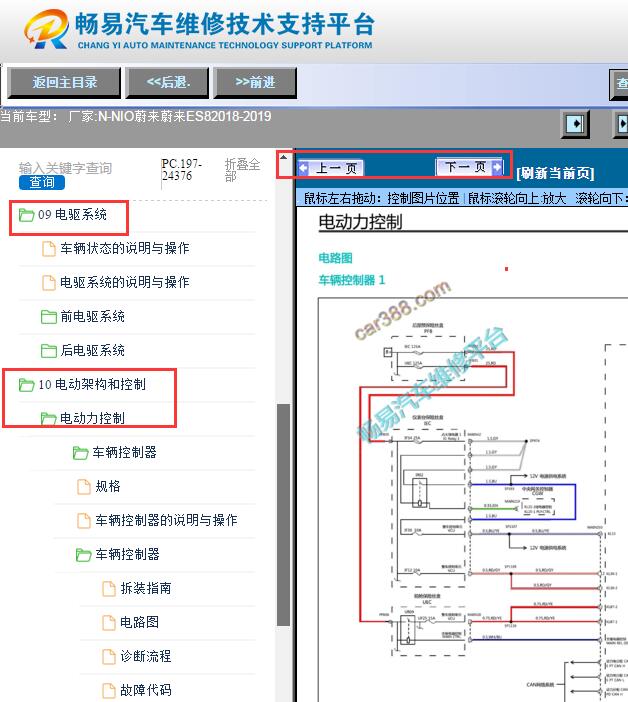Viewport: 628px width, 702px height.
Task: Open the 规格 document
Action: [108, 487]
